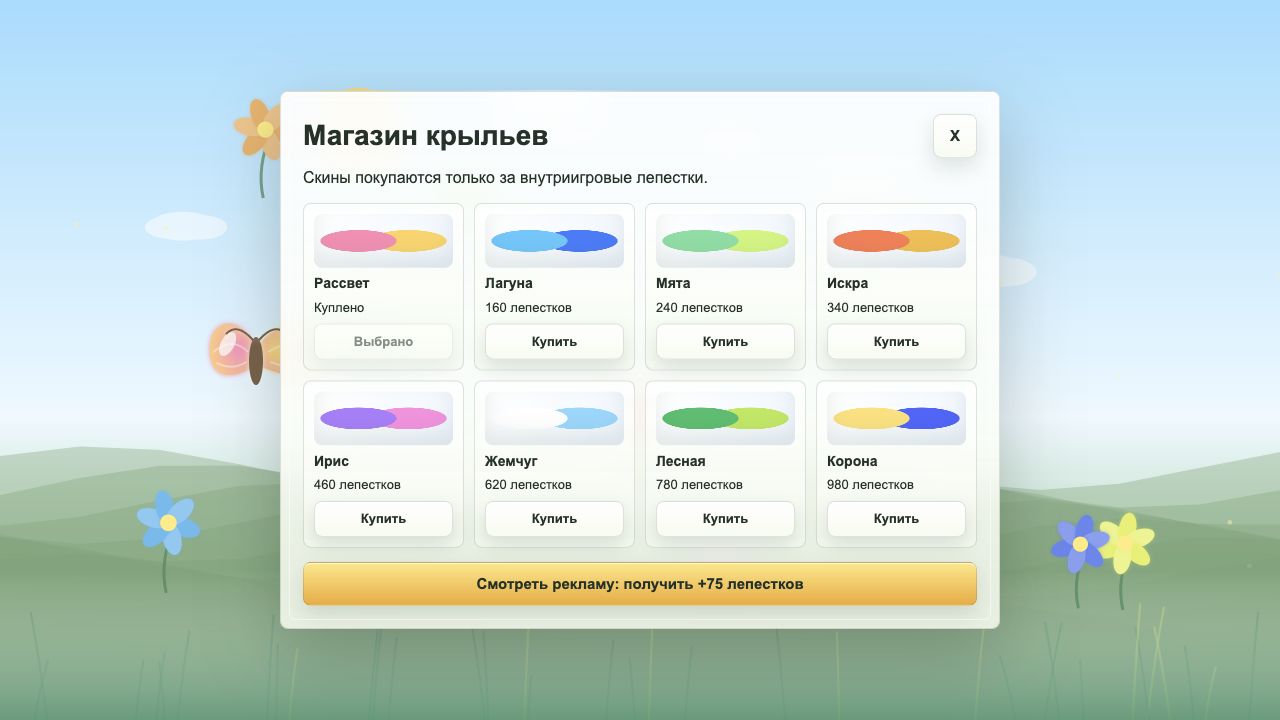Watch ad to get +75 petals

click(x=640, y=584)
